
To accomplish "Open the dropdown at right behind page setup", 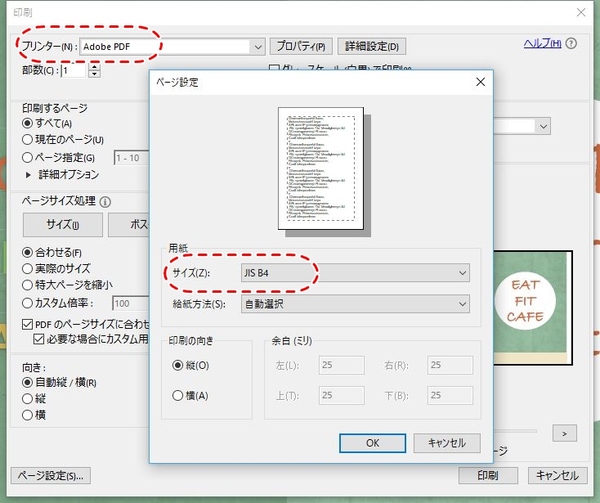I will (543, 126).
